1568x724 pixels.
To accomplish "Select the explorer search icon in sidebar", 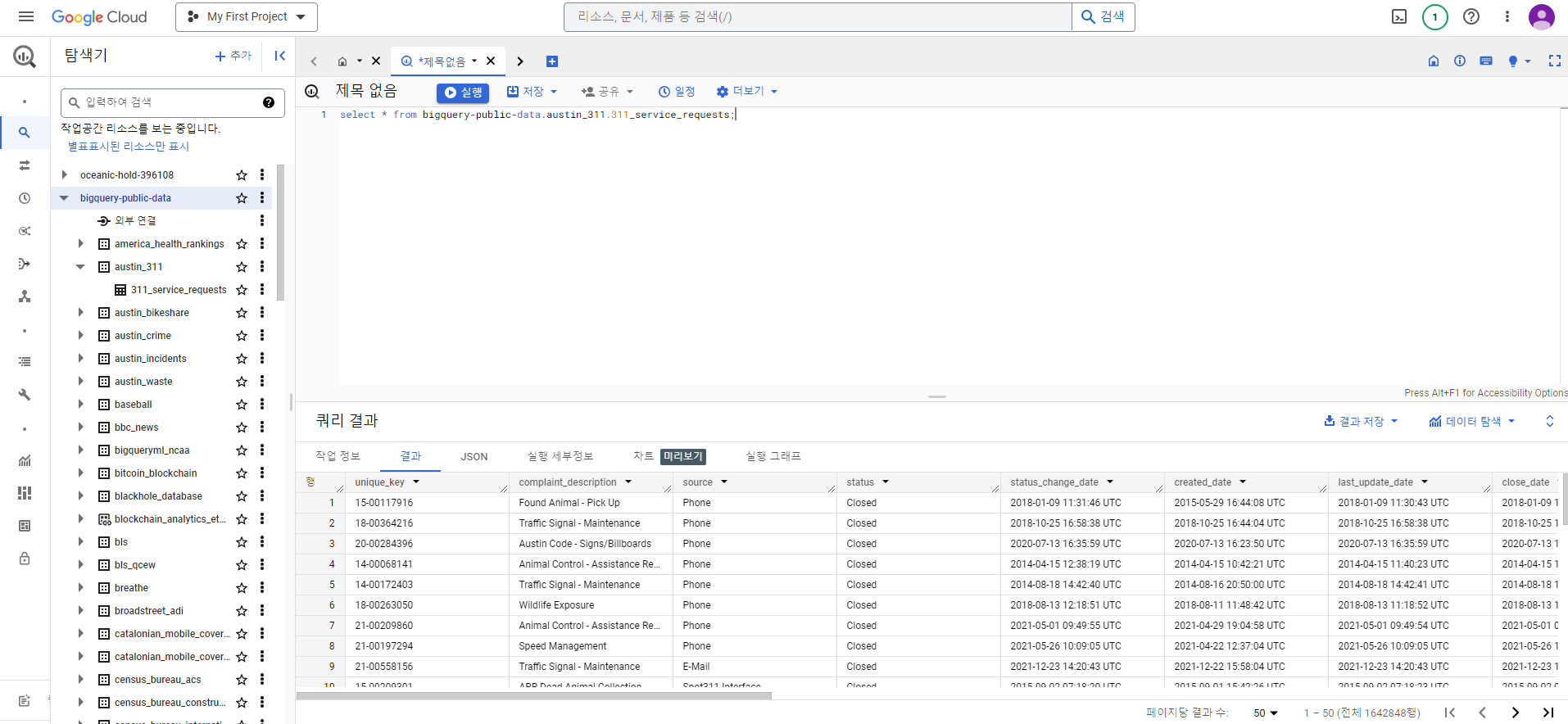I will tap(25, 133).
